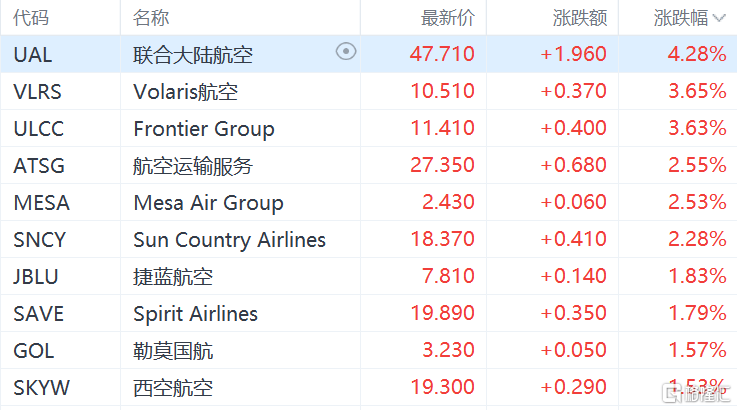Select the ATSG ticker code

pyautogui.click(x=38, y=165)
